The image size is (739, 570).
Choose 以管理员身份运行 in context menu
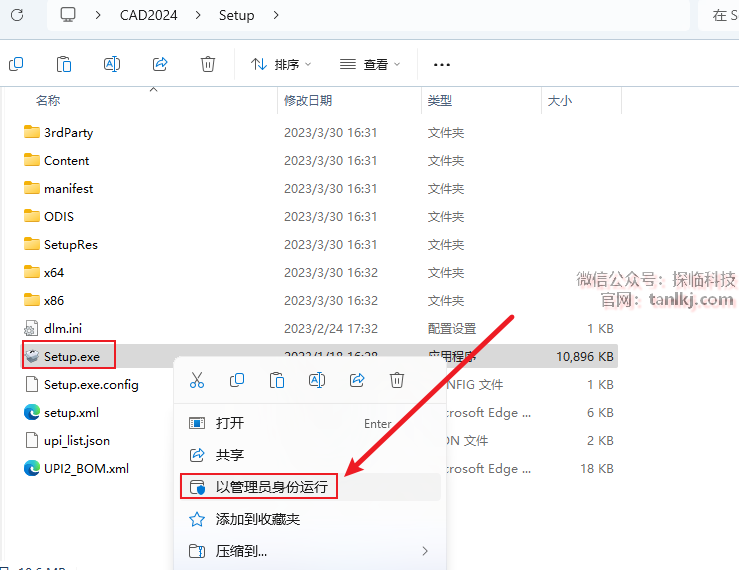(x=310, y=487)
